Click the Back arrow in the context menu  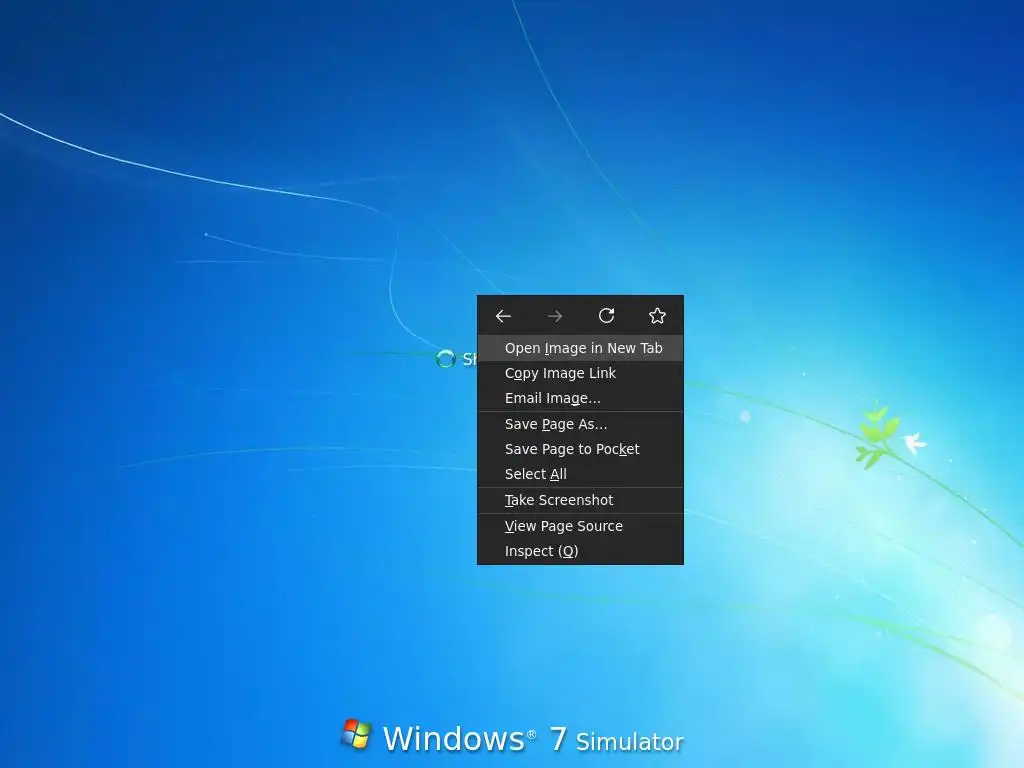tap(503, 316)
